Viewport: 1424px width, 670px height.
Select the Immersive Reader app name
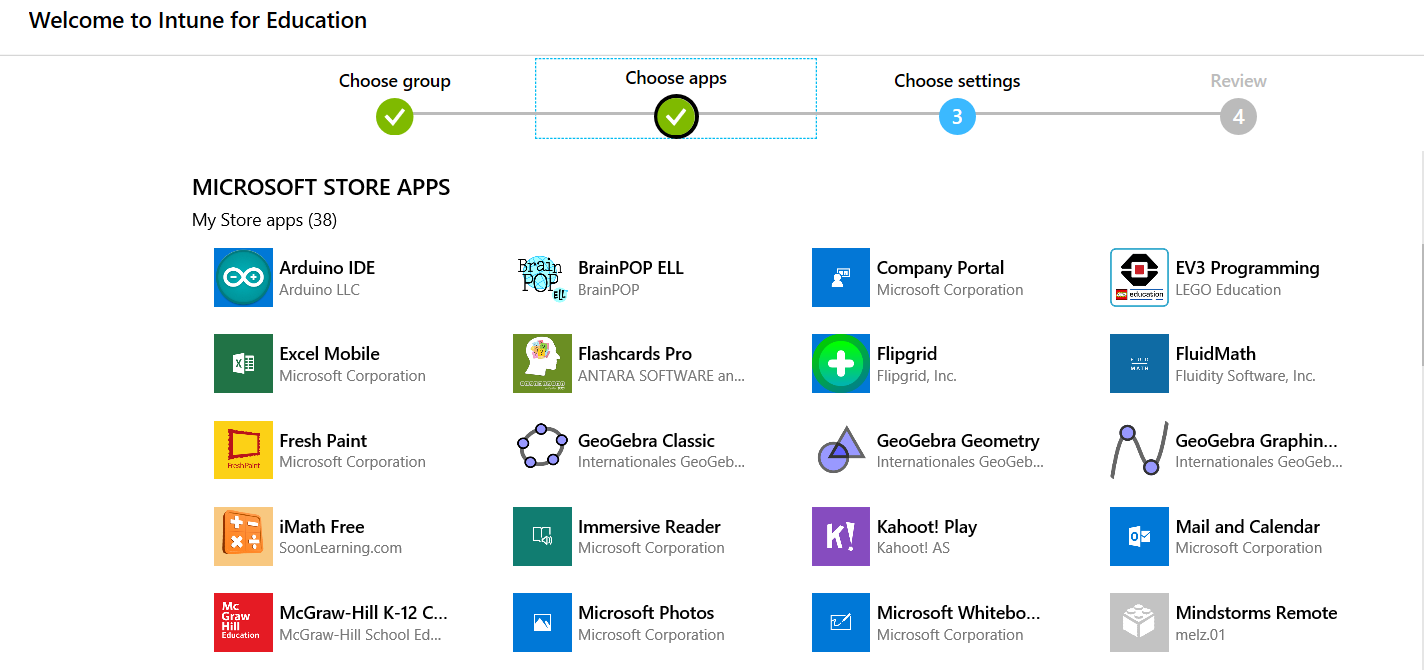[x=649, y=526]
